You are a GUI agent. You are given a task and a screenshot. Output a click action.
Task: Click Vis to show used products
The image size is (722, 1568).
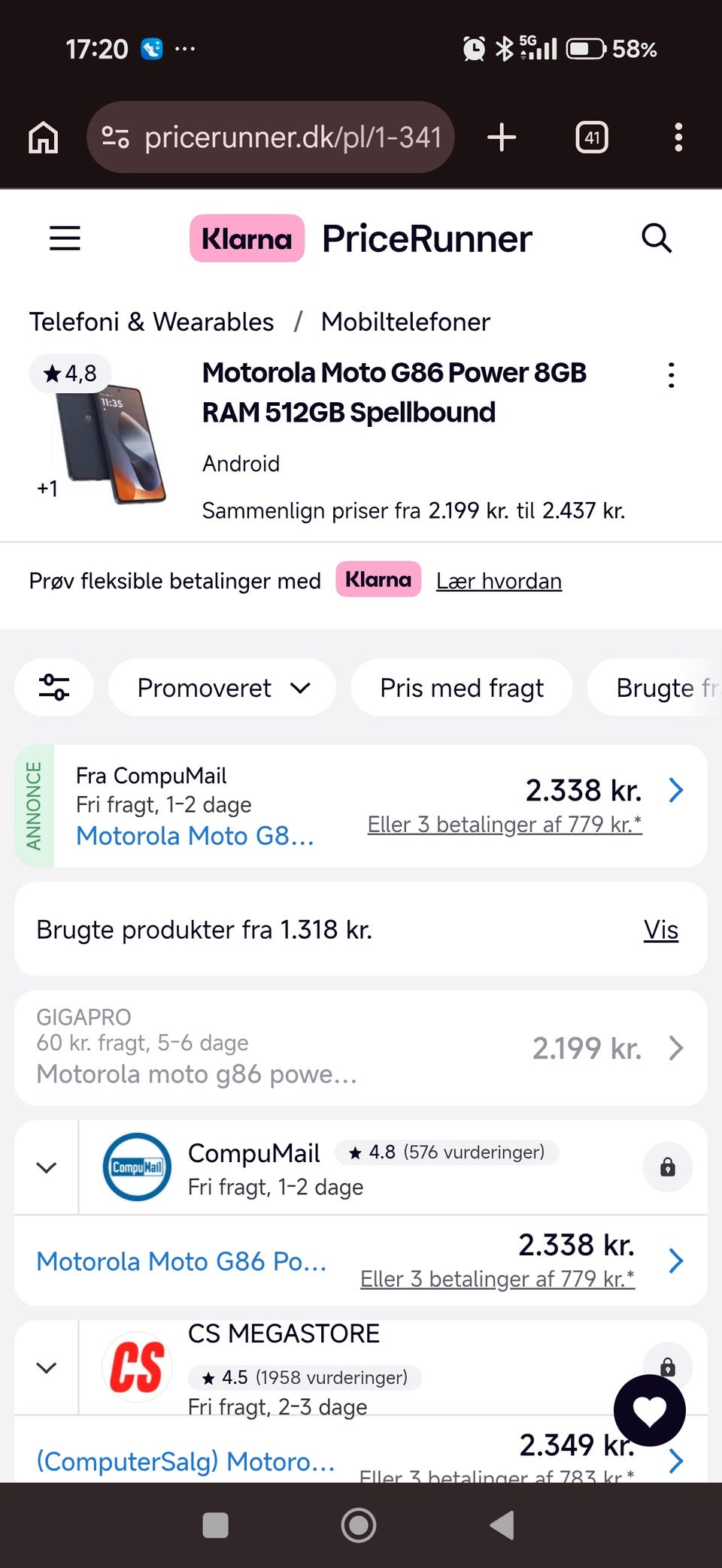pos(660,930)
